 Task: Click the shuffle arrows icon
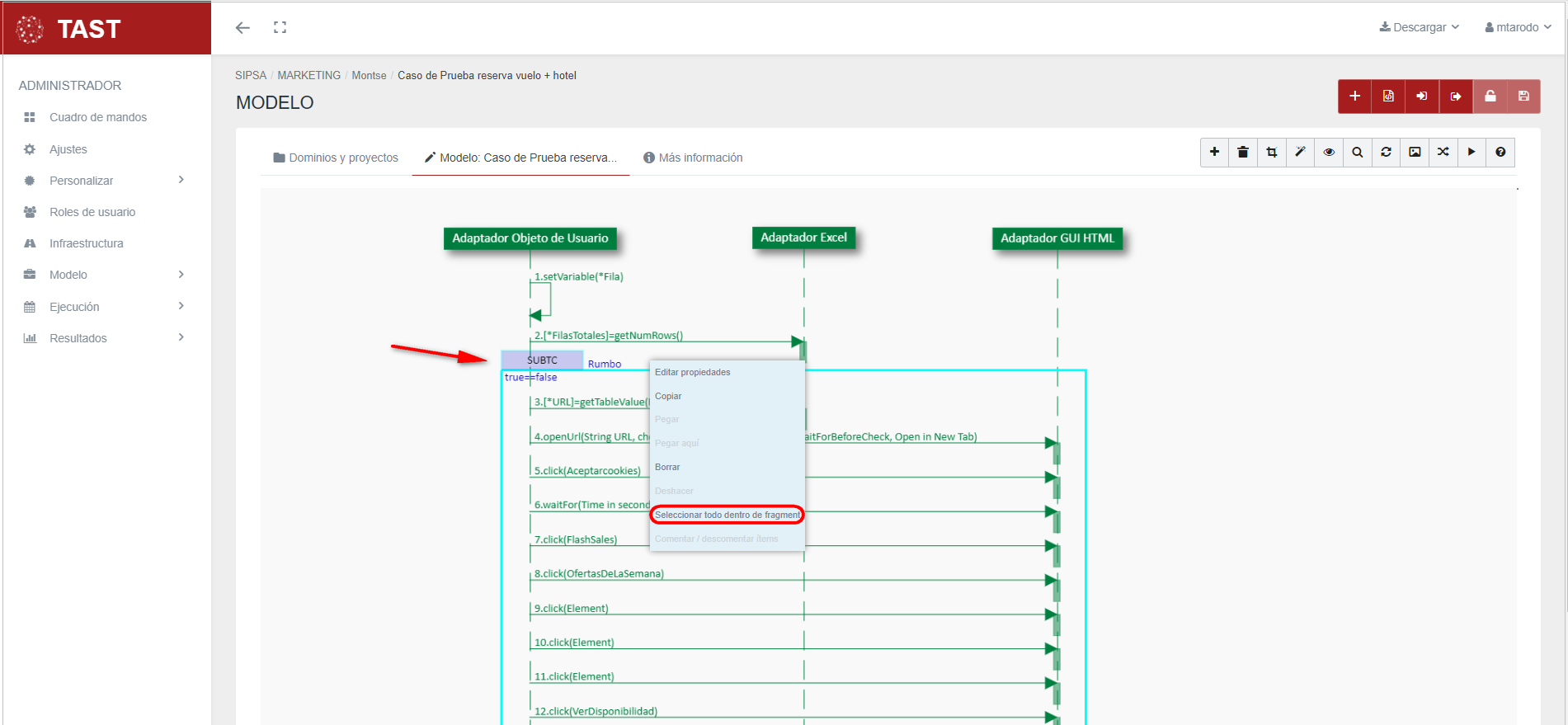tap(1443, 152)
